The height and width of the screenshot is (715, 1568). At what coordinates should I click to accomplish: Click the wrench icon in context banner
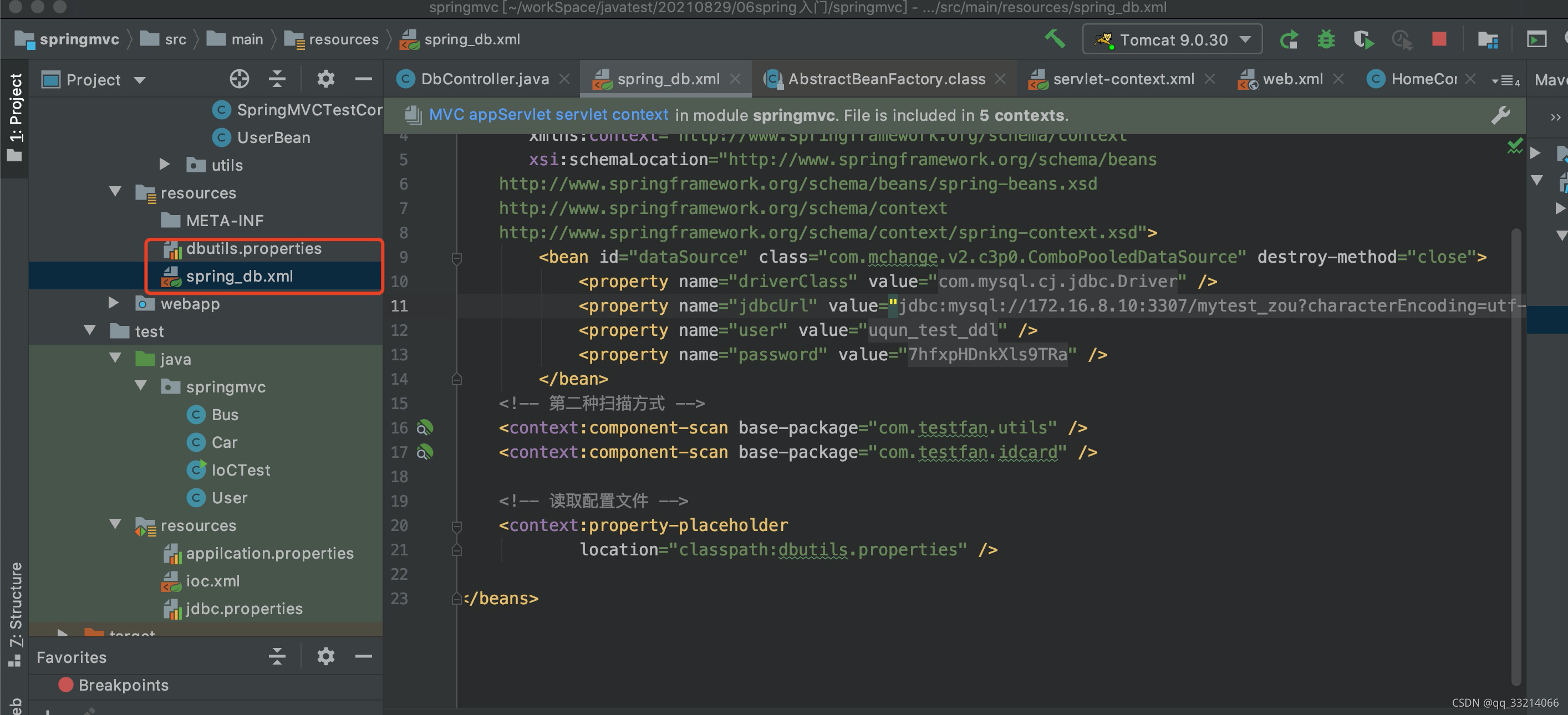(1500, 115)
